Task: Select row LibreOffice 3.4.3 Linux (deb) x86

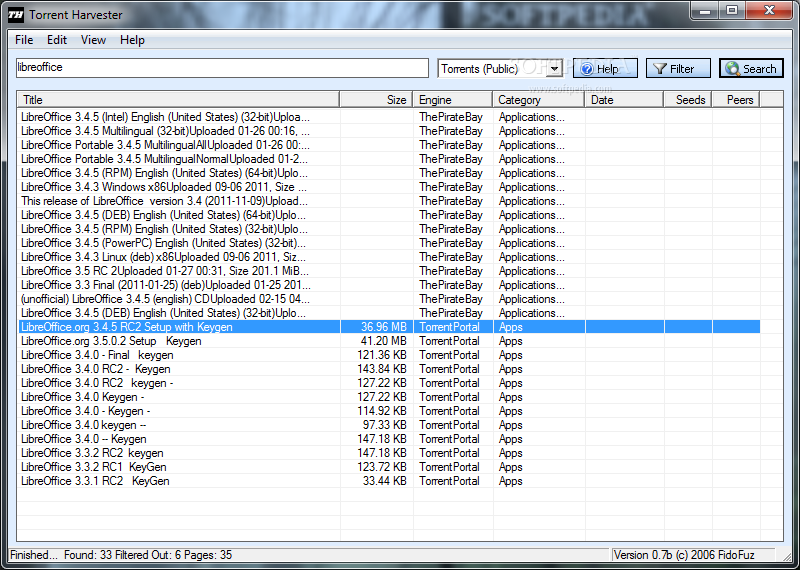Action: tap(389, 257)
